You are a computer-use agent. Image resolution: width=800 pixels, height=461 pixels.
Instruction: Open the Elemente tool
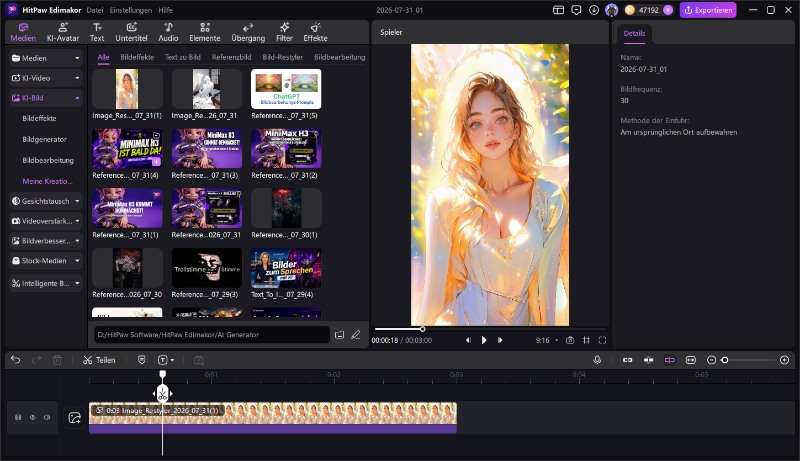point(205,32)
